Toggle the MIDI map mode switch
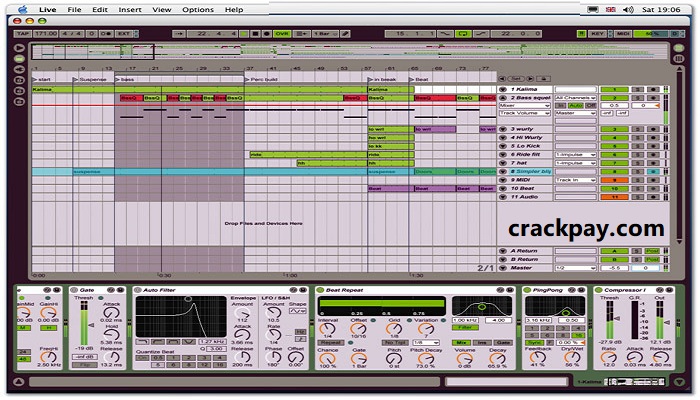This screenshot has height=400, width=700. [x=623, y=34]
